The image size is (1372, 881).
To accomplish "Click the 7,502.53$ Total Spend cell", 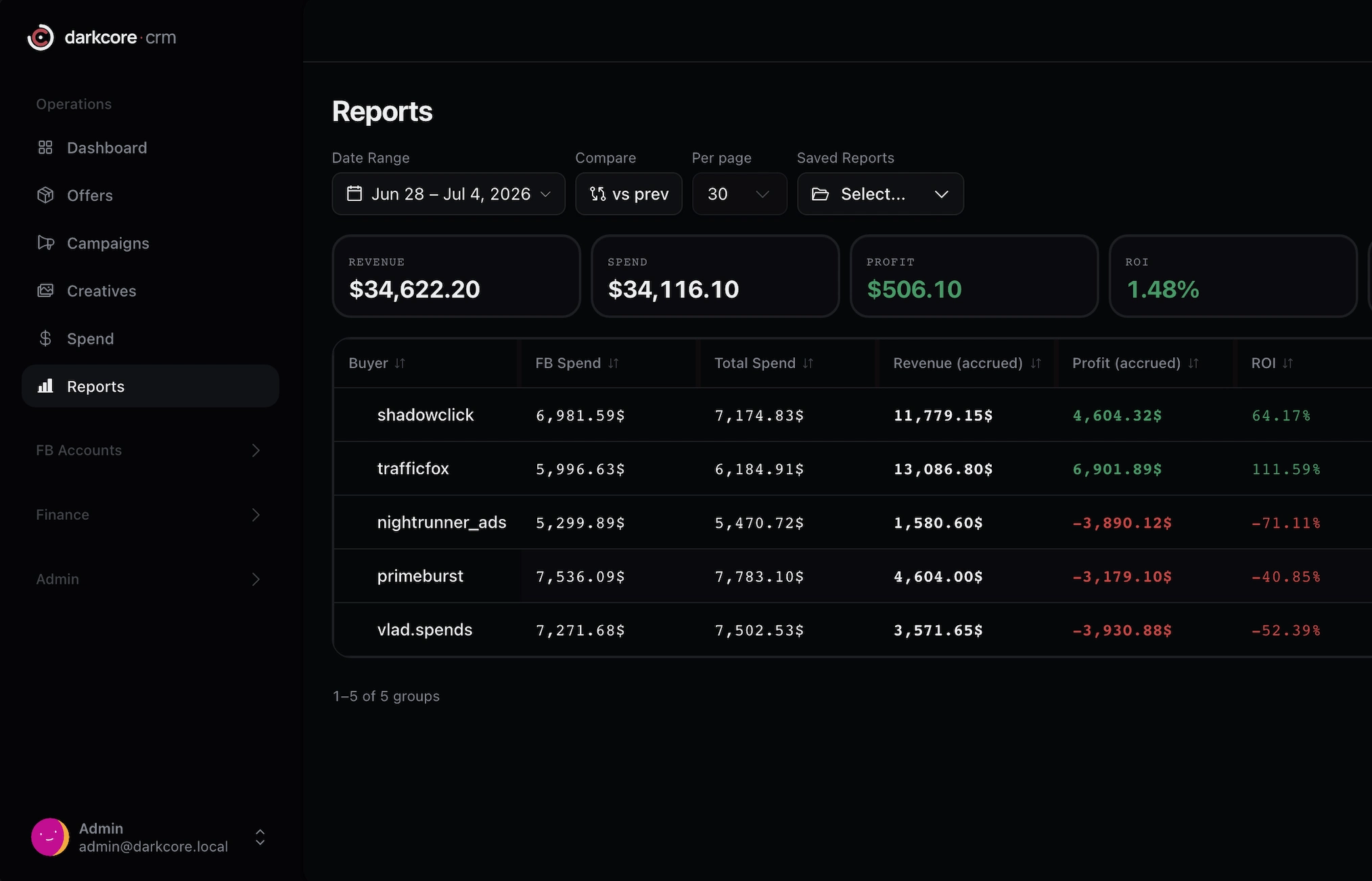I will click(x=760, y=631).
